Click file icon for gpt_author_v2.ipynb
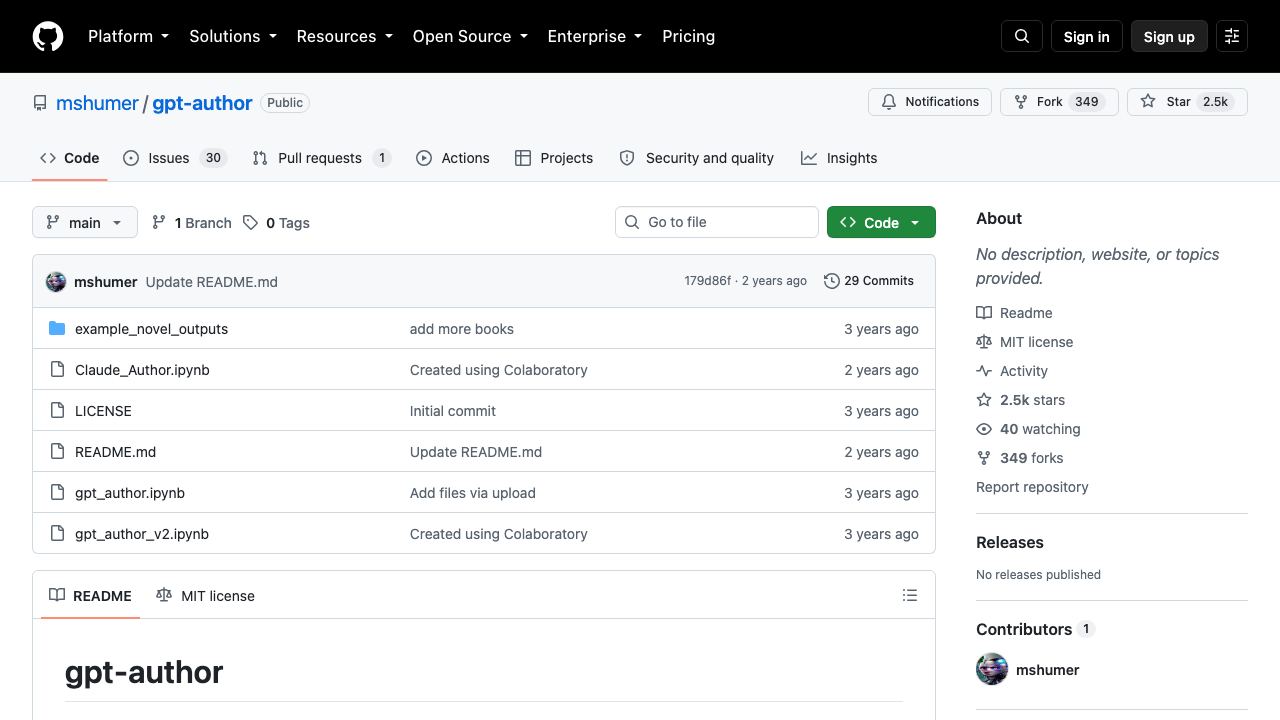The height and width of the screenshot is (720, 1280). (57, 534)
